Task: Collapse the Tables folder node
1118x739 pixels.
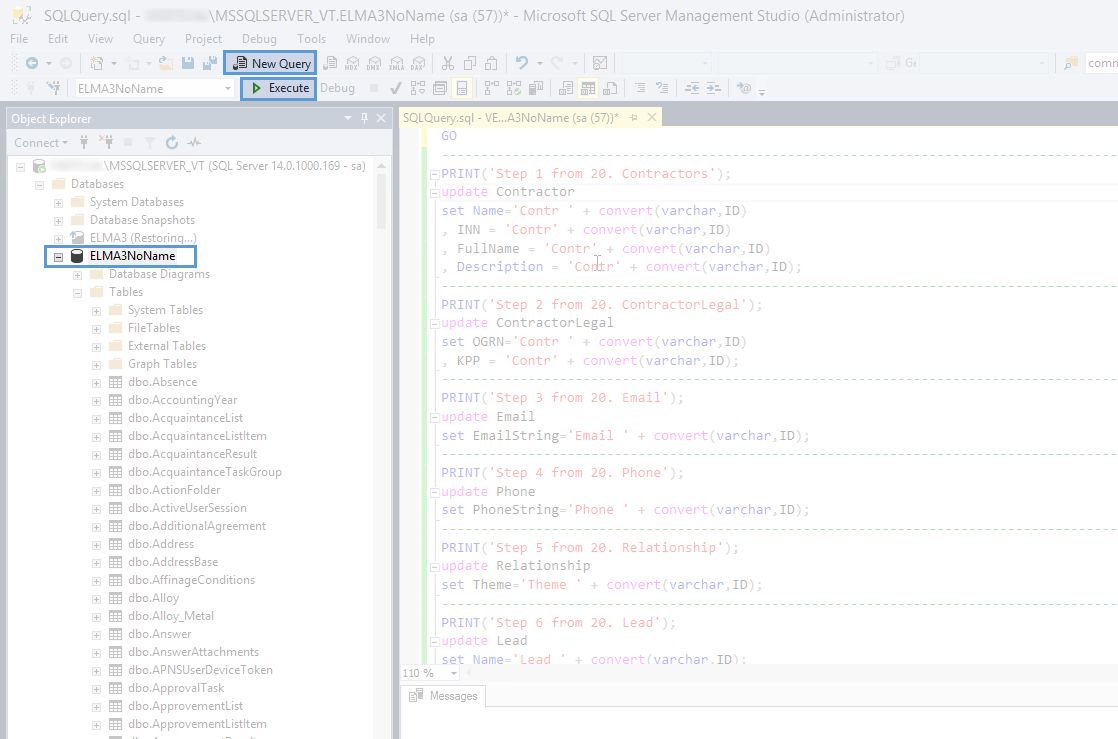Action: [x=78, y=292]
